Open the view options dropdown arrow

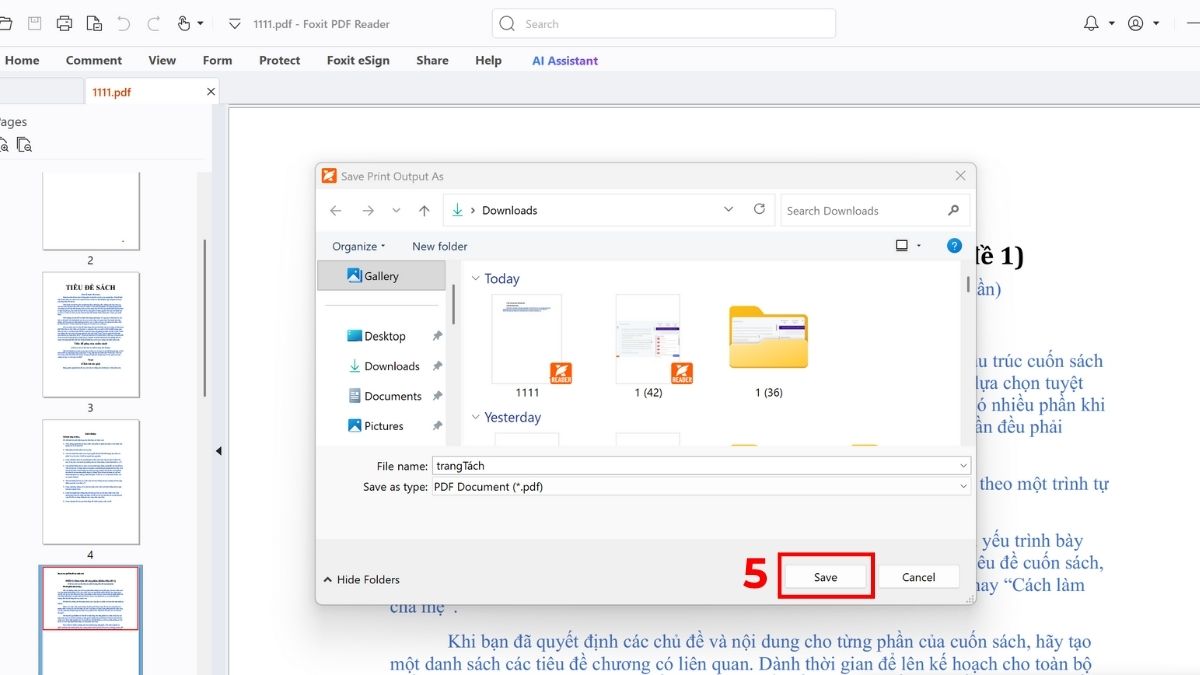tap(920, 246)
